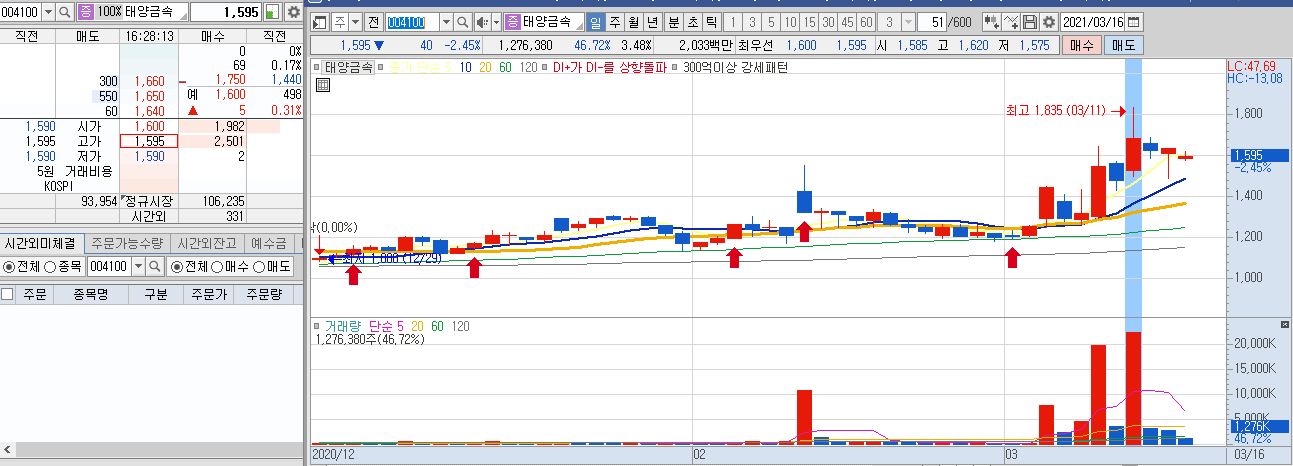Open grid table icon below chart legend
The height and width of the screenshot is (466, 1293).
tap(323, 85)
